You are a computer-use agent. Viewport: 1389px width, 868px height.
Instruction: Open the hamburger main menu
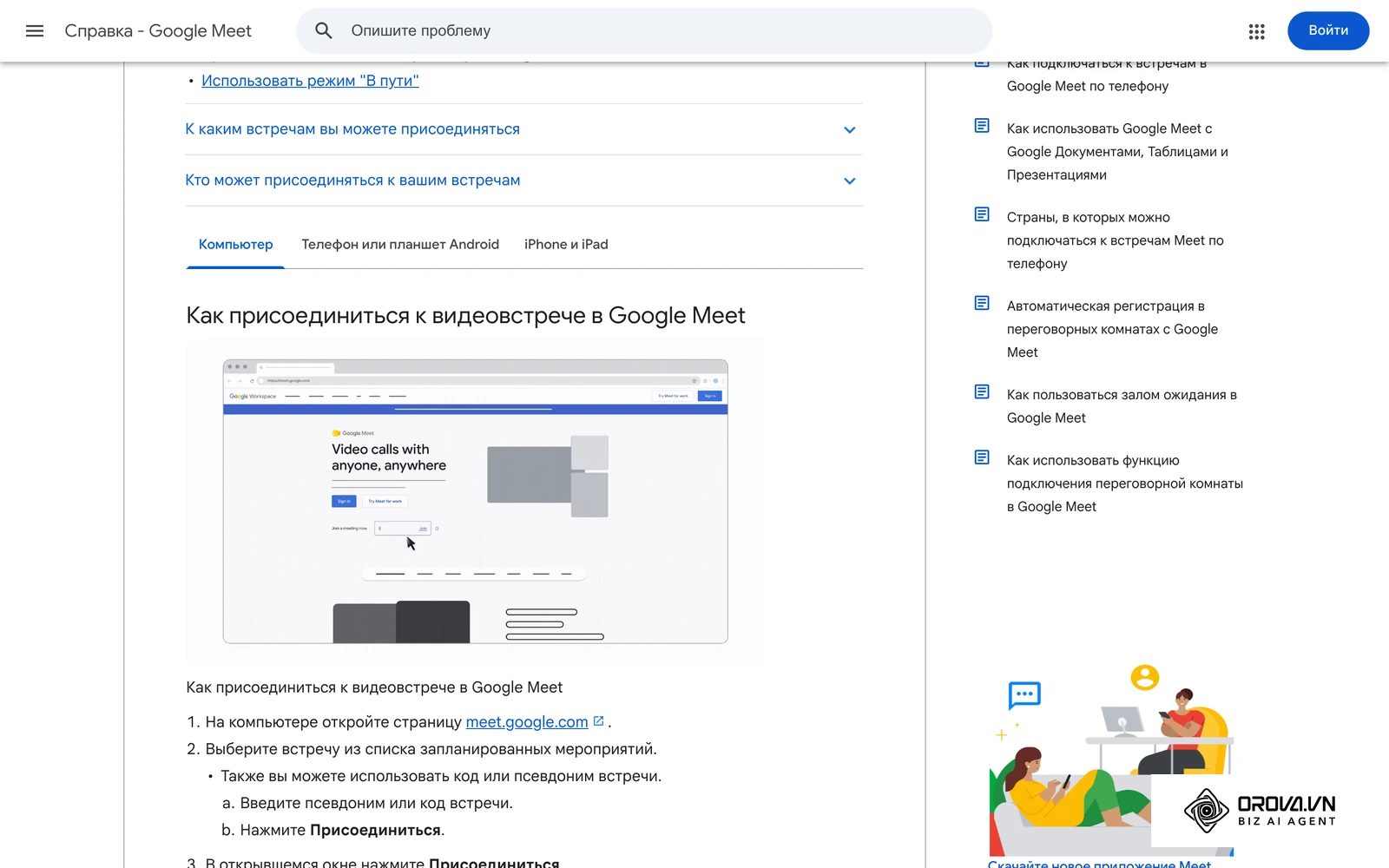tap(35, 31)
